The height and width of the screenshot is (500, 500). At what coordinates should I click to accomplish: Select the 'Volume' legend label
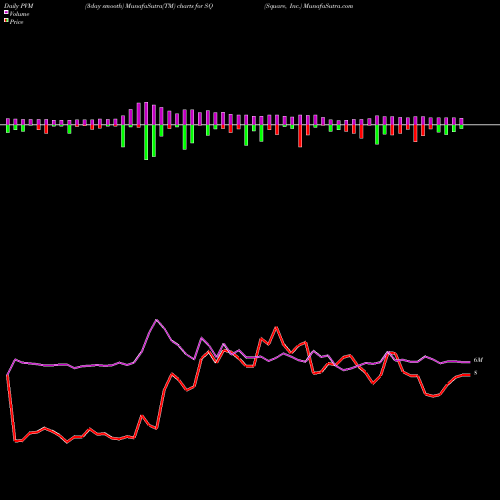tap(19, 14)
